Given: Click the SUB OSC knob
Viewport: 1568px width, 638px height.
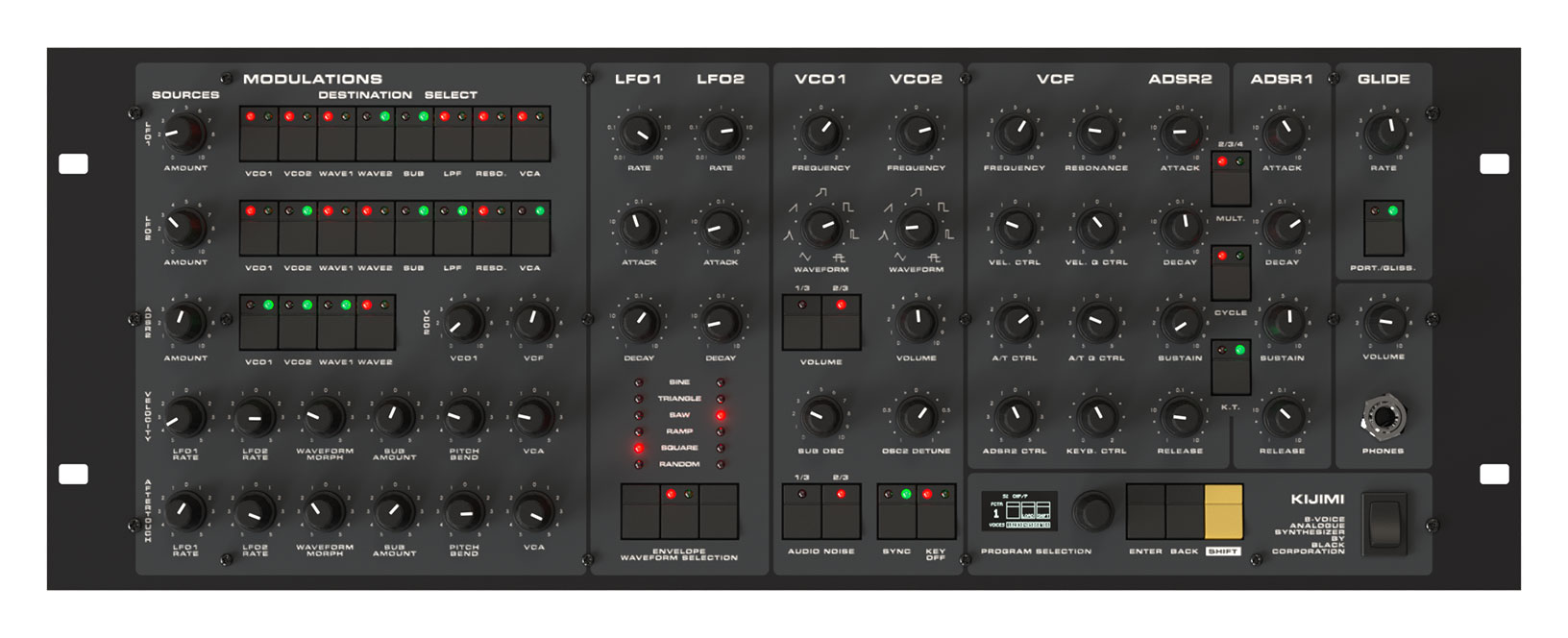Looking at the screenshot, I should click(x=821, y=416).
